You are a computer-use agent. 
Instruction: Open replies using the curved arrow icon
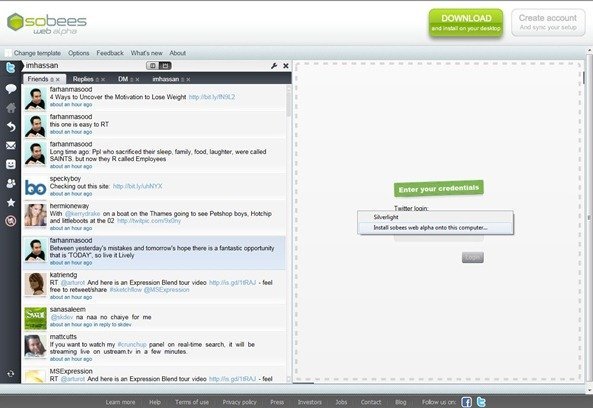point(11,126)
